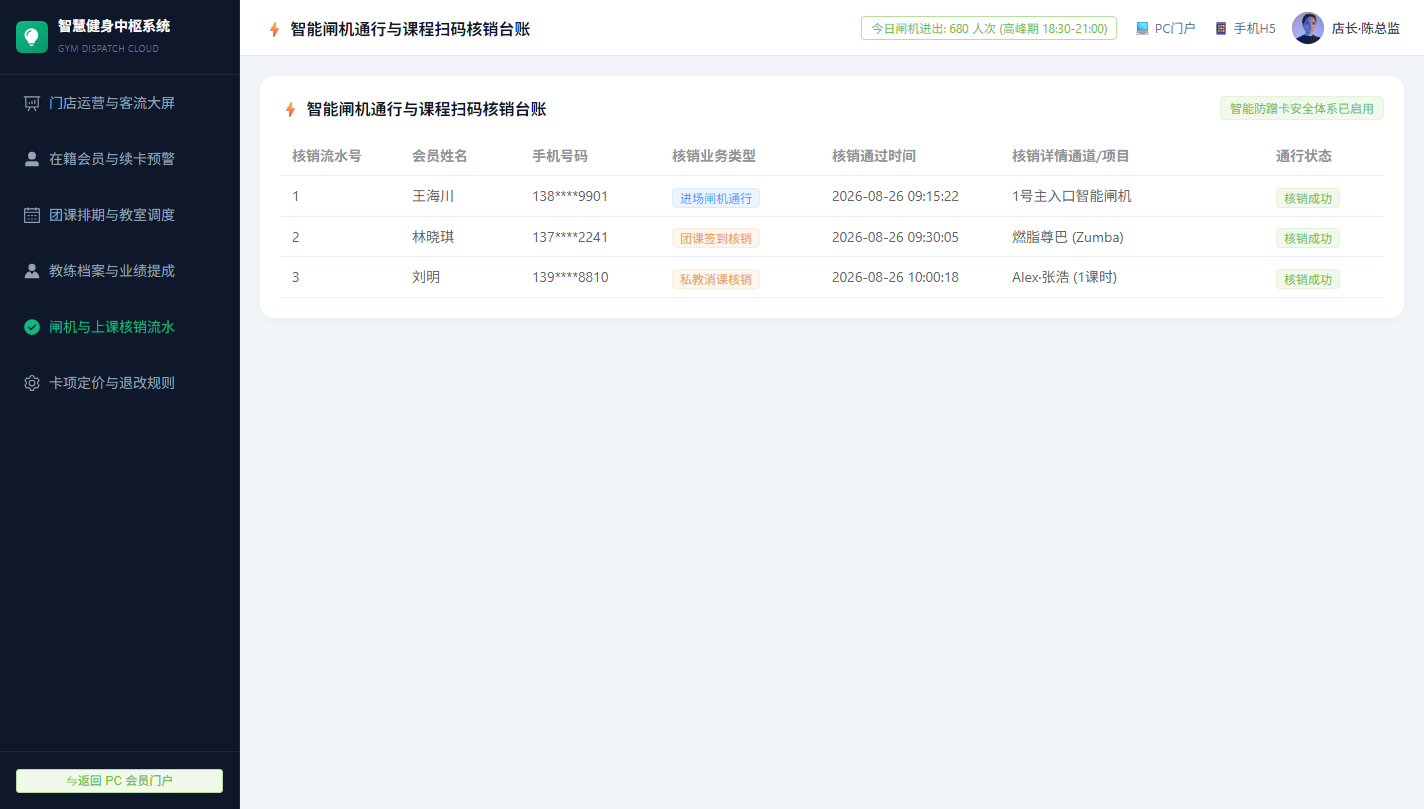This screenshot has height=809, width=1424.
Task: Click 燃脂尊巴 (Zumba) cell
Action: tap(1068, 237)
